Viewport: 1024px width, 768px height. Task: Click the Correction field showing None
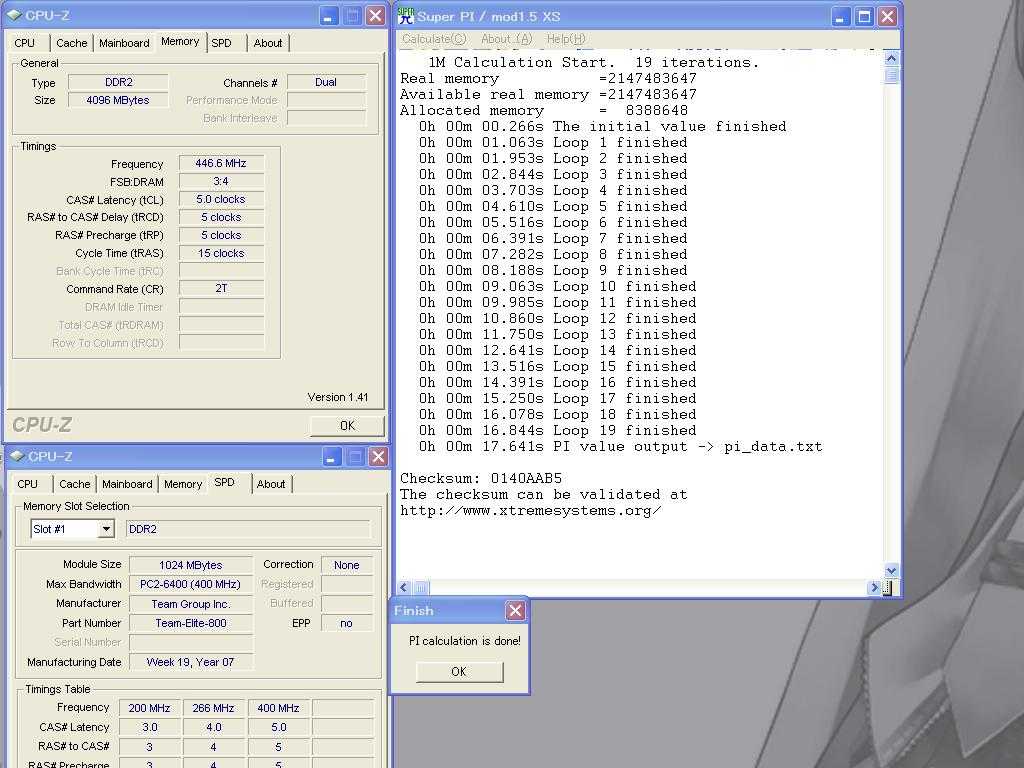tap(346, 565)
